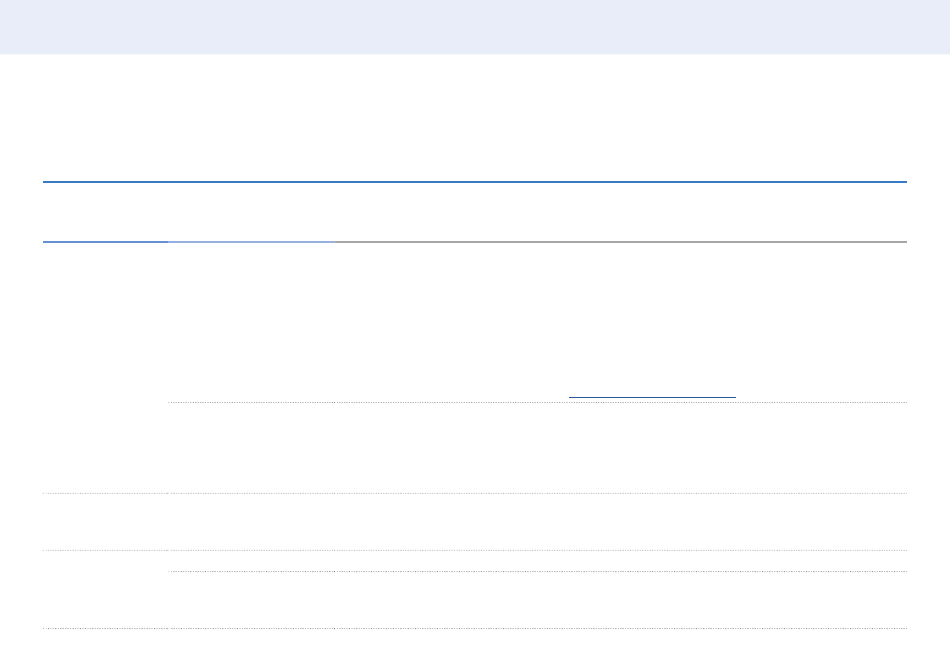
Task: Click the light blue banner at the top
Action: point(475,27)
